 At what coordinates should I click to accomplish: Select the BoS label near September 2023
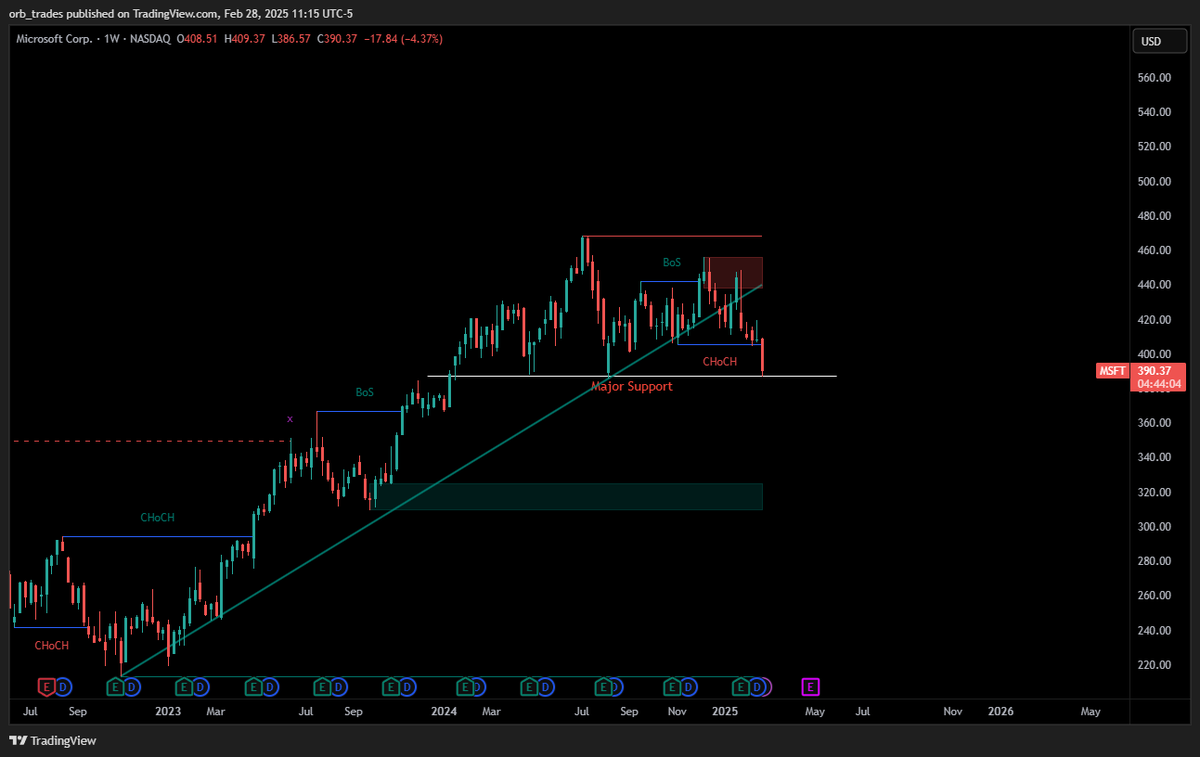(364, 393)
